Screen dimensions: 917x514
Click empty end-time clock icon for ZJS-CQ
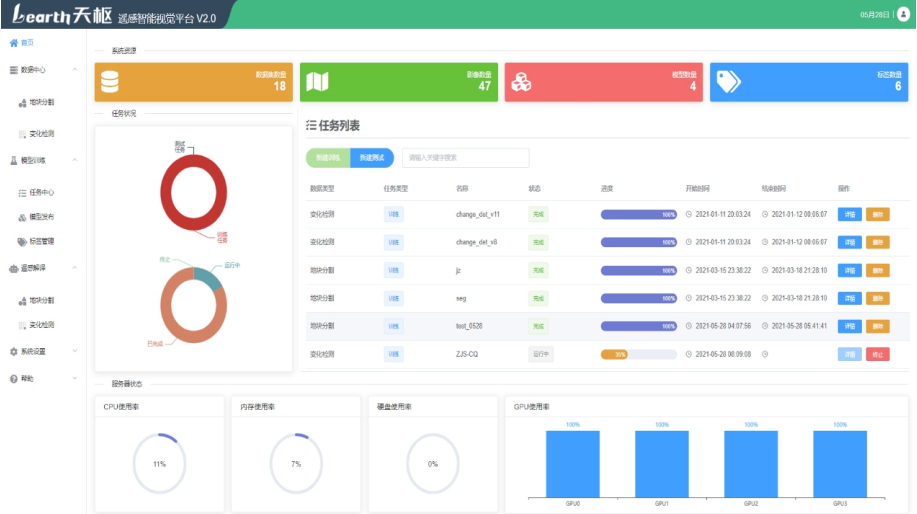click(x=765, y=354)
